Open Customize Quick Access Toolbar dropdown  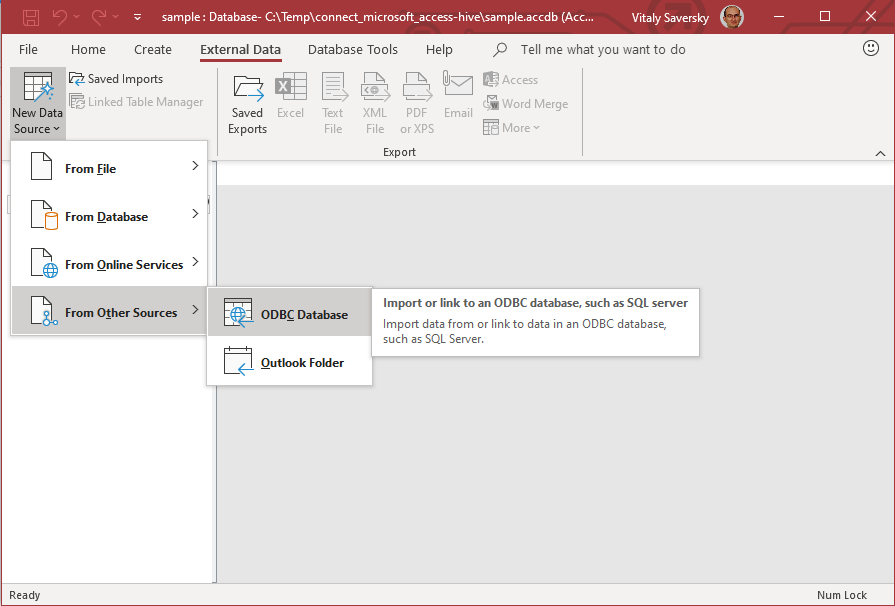138,17
